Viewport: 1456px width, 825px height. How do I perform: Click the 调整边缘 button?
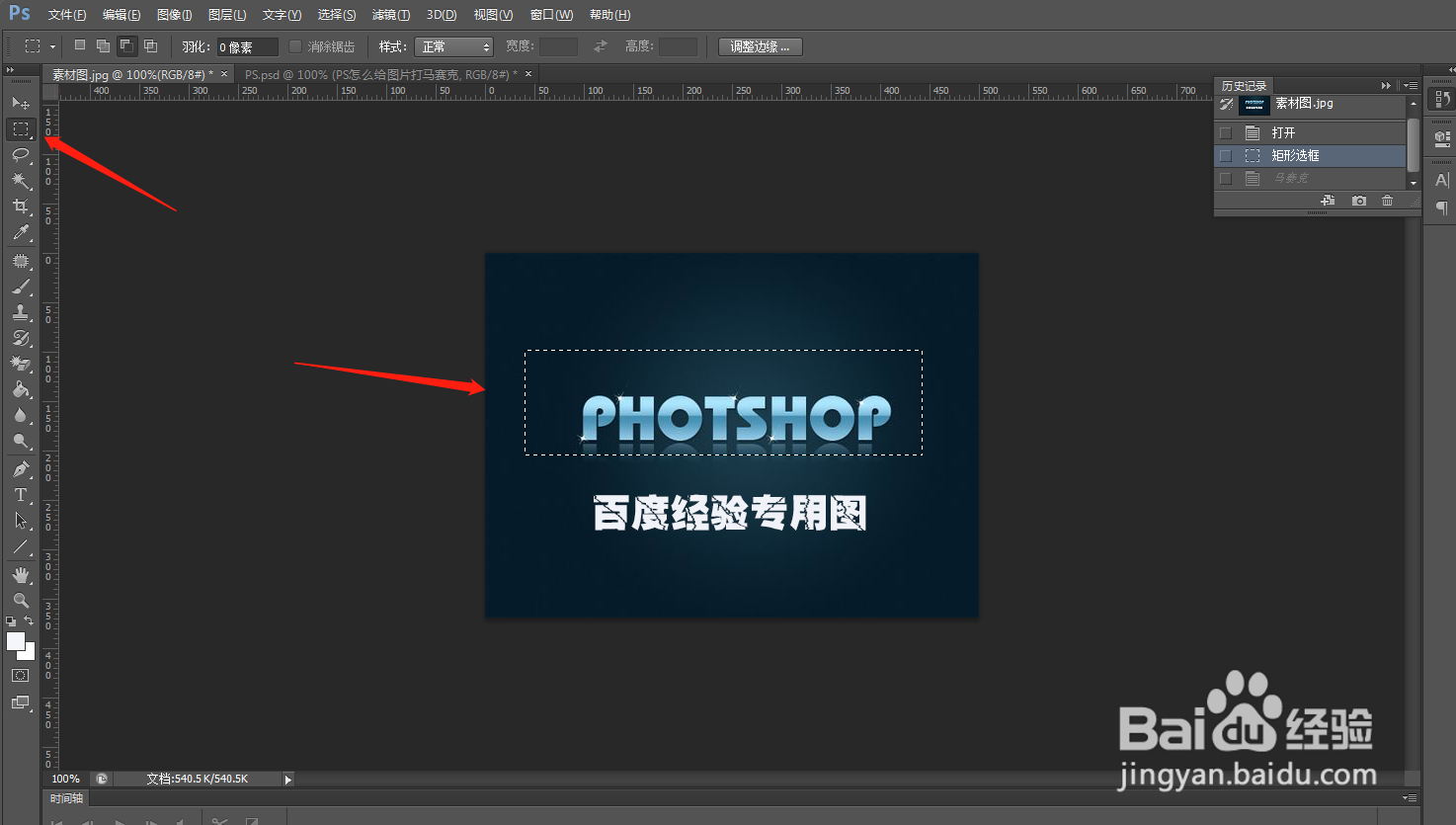pos(759,46)
